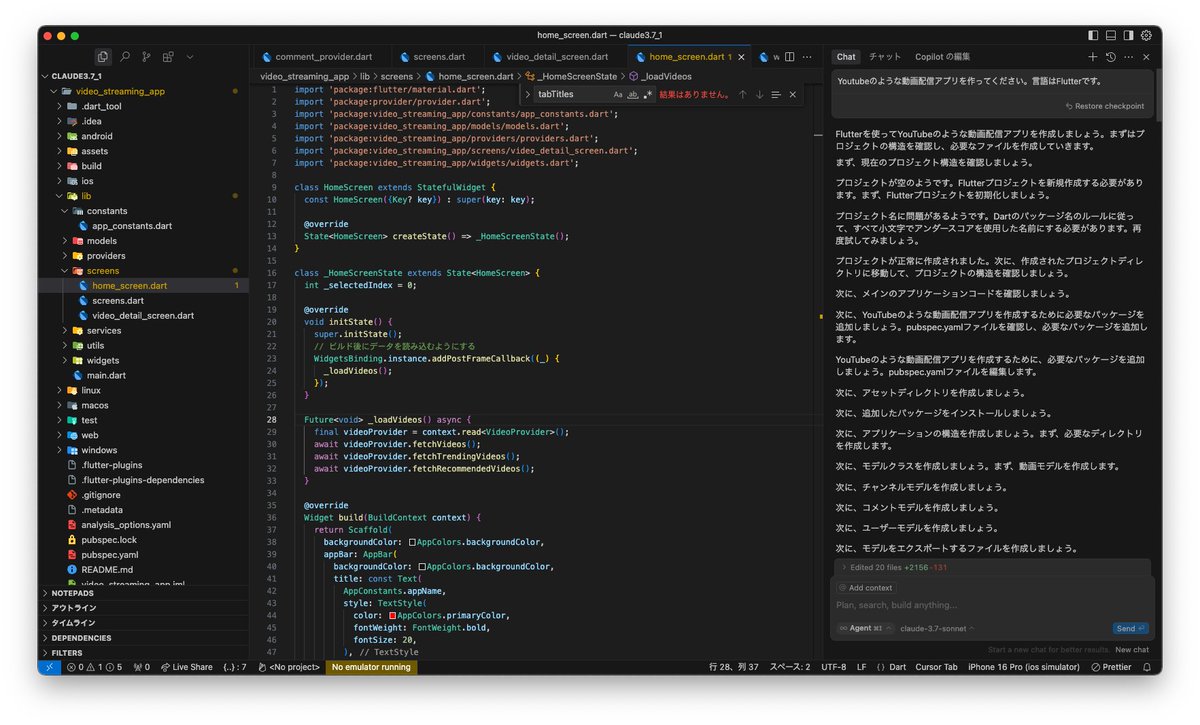Expand the android folder

(x=143, y=136)
